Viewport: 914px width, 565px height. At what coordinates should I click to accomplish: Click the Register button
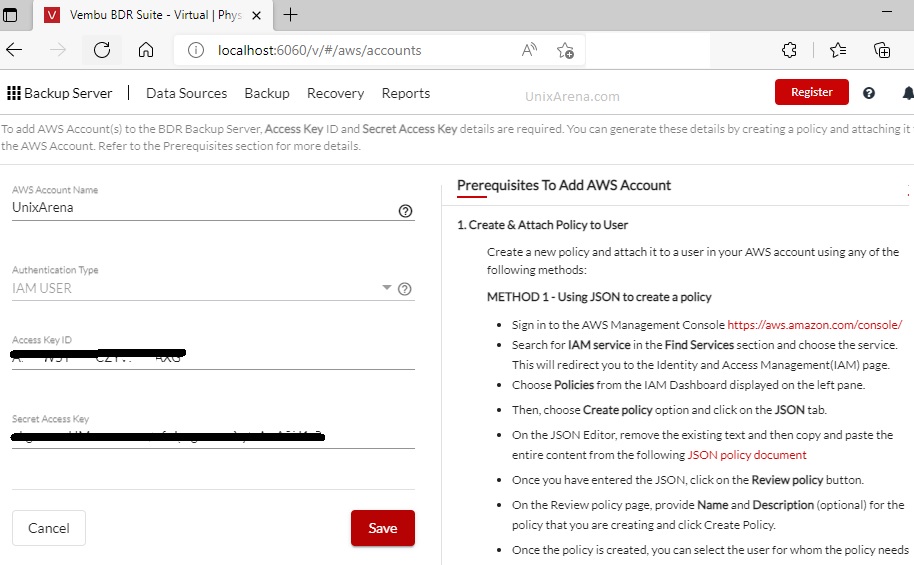(811, 92)
